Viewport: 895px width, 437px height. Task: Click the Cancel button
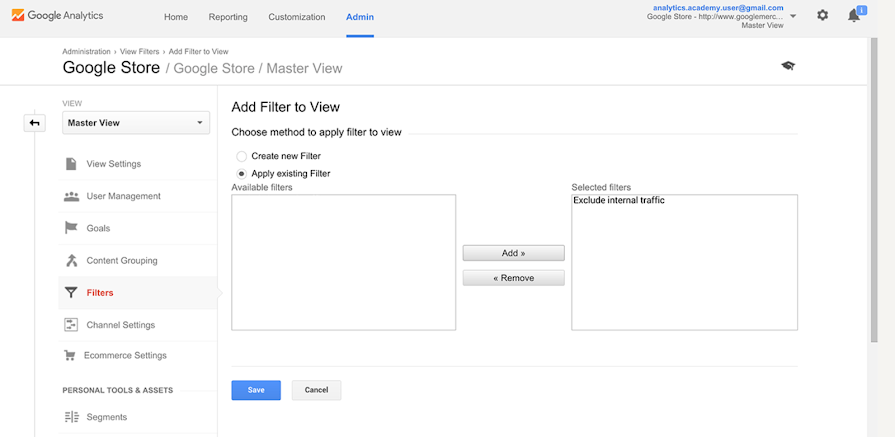point(316,390)
